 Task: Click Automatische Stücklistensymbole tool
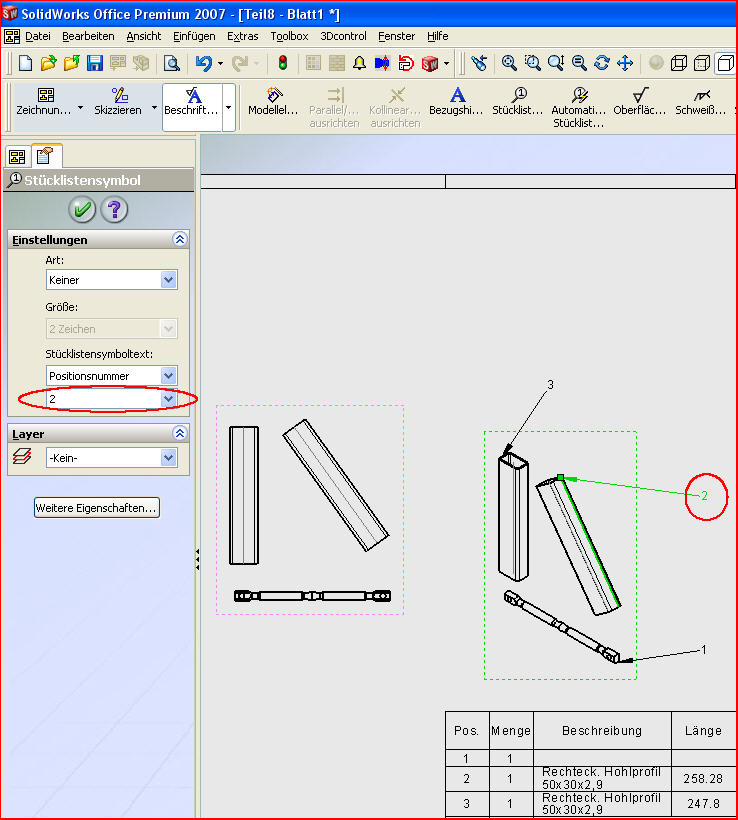[x=578, y=108]
